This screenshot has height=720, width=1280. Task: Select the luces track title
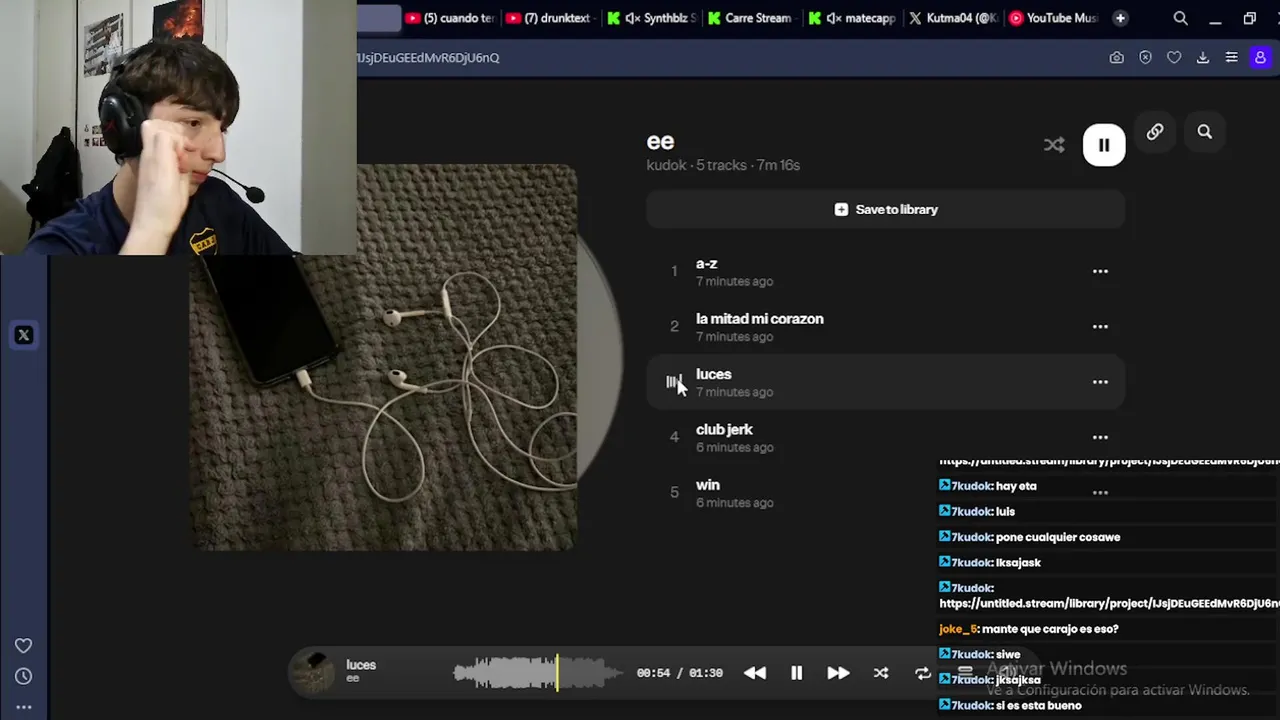click(x=714, y=374)
